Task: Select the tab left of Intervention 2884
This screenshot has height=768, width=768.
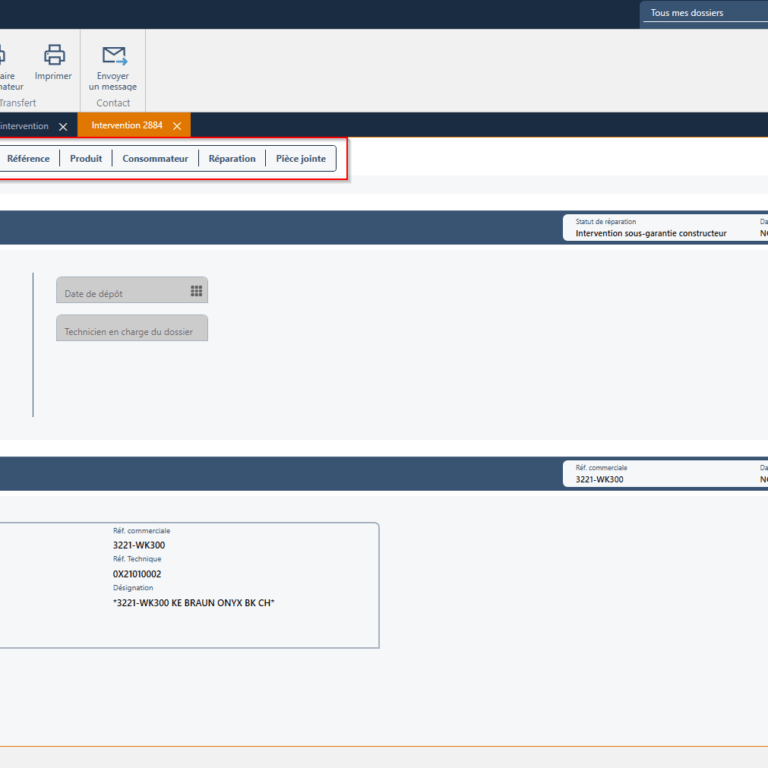Action: tap(25, 127)
